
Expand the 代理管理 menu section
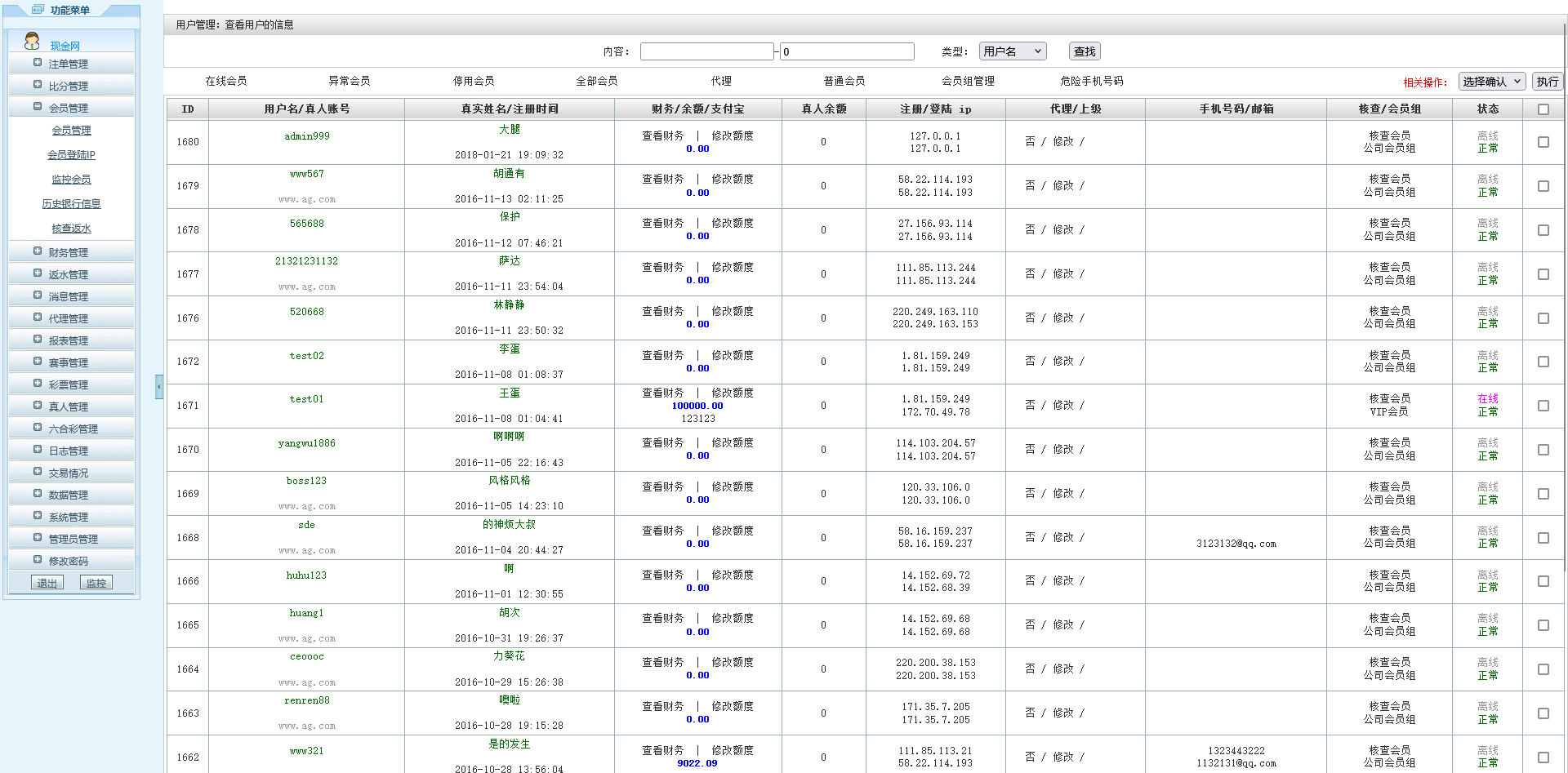(68, 318)
